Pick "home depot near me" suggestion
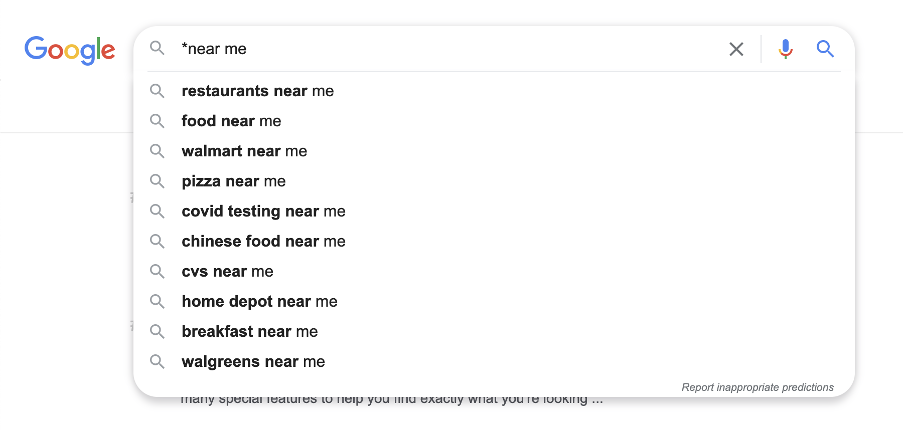The width and height of the screenshot is (904, 430). [x=494, y=301]
